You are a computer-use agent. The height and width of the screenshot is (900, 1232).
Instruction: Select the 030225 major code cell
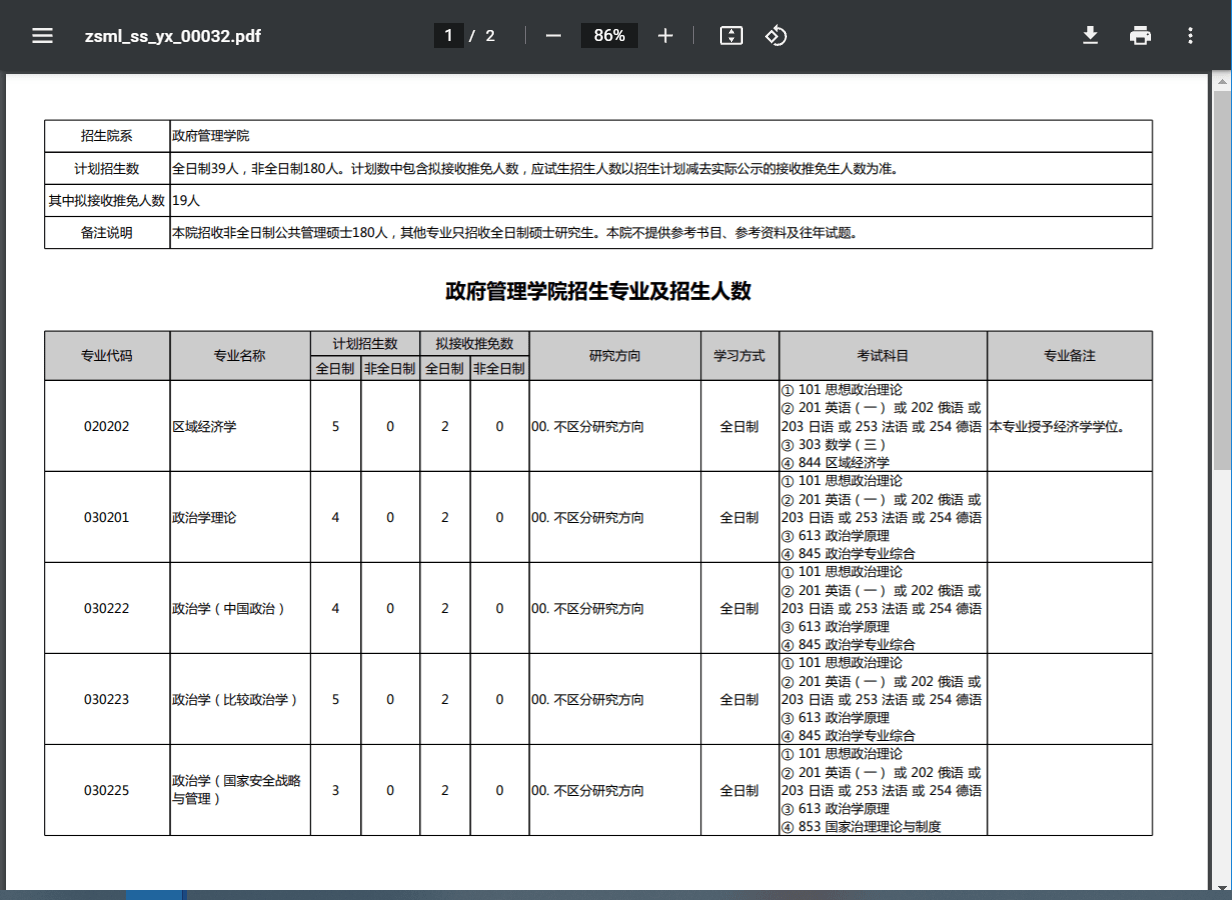pos(107,790)
